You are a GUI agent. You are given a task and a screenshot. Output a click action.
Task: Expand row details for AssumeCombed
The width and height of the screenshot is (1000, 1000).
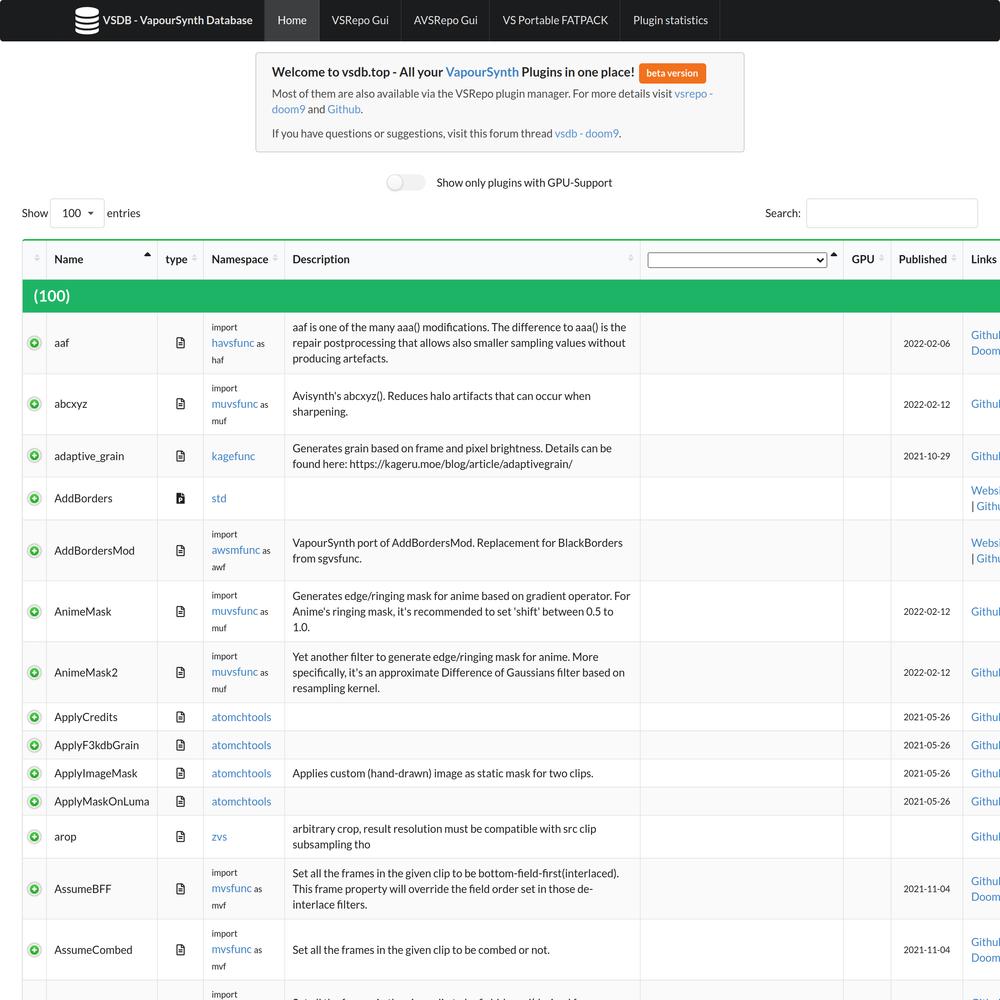34,950
